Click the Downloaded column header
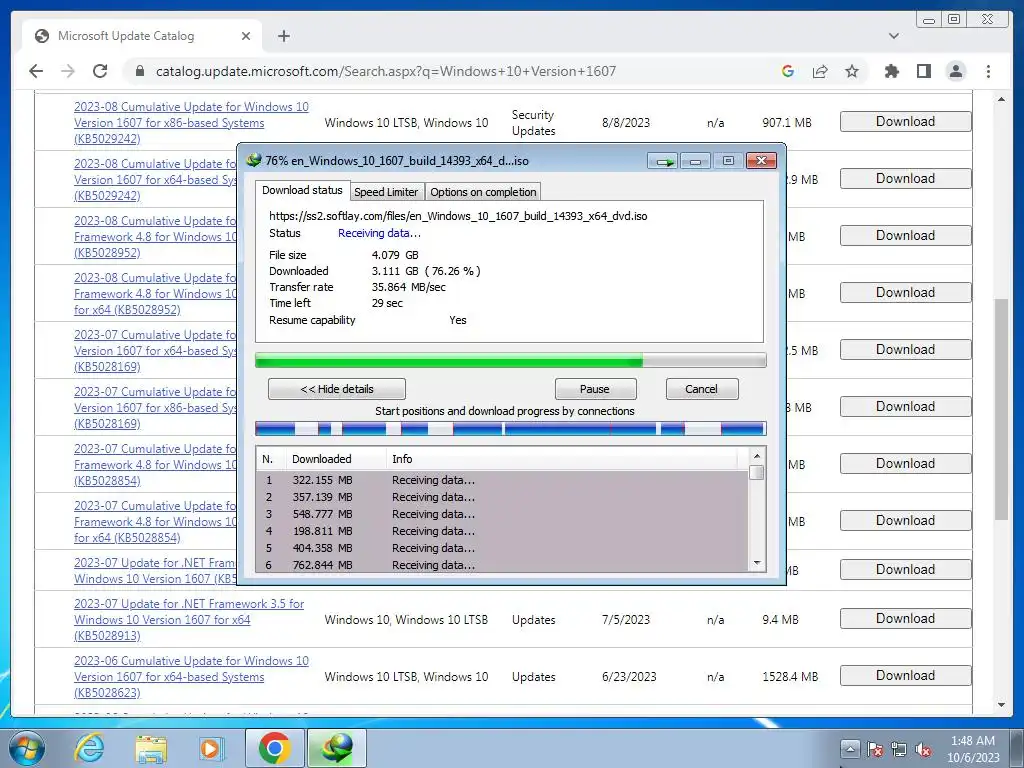Viewport: 1024px width, 768px height. coord(336,459)
